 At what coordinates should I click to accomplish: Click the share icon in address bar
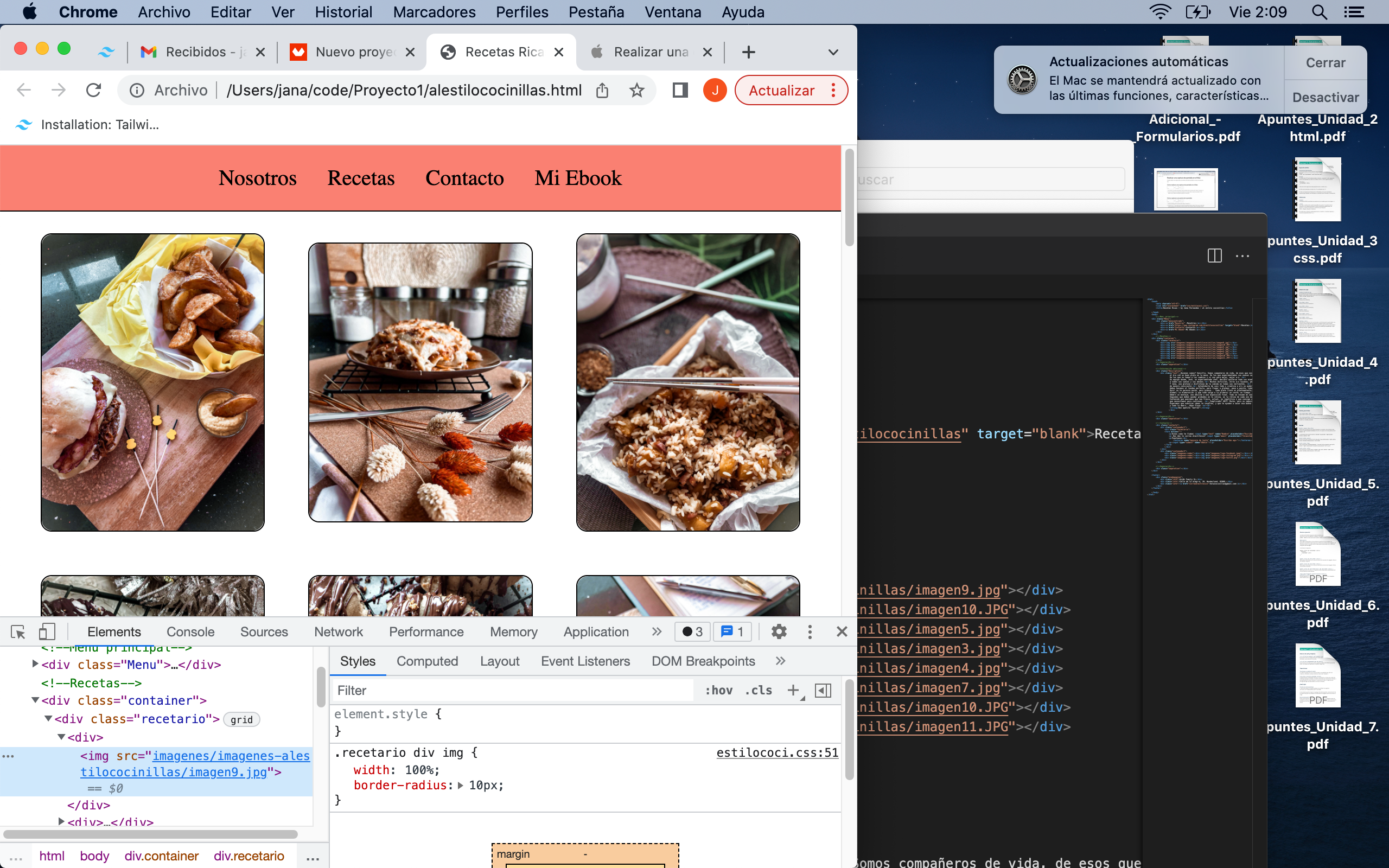point(602,90)
